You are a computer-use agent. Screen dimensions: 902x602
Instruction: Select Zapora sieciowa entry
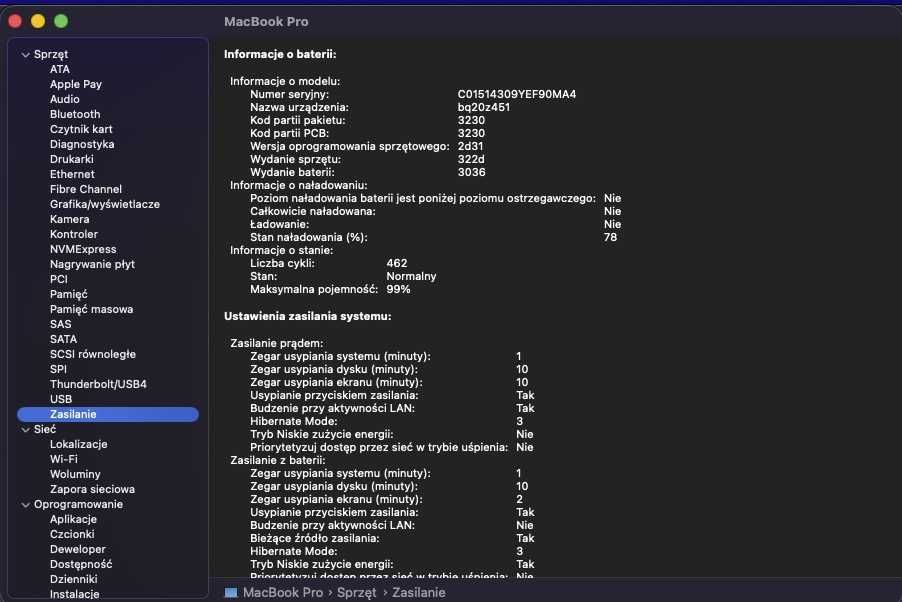[x=92, y=489]
